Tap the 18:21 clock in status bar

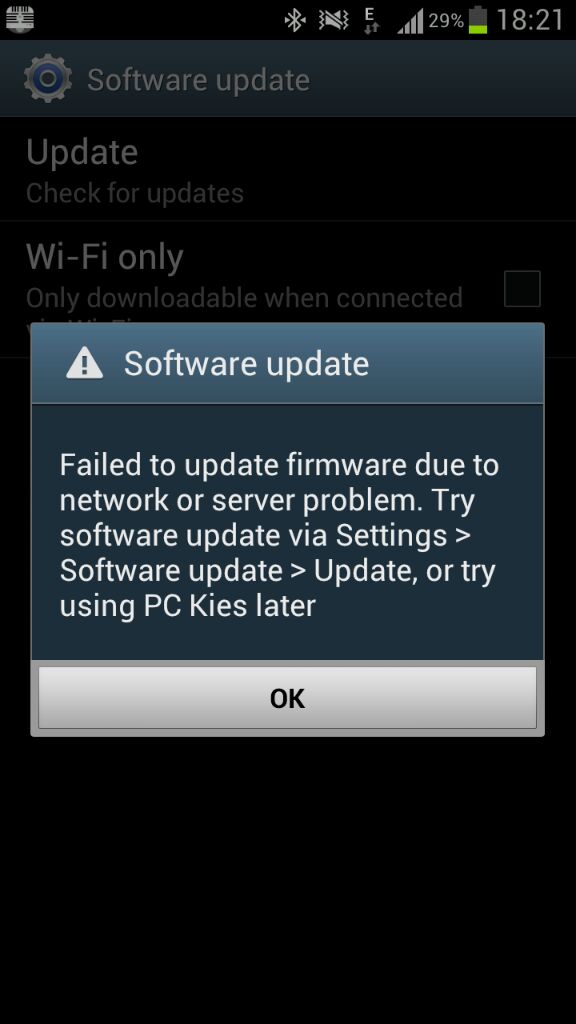pos(530,20)
